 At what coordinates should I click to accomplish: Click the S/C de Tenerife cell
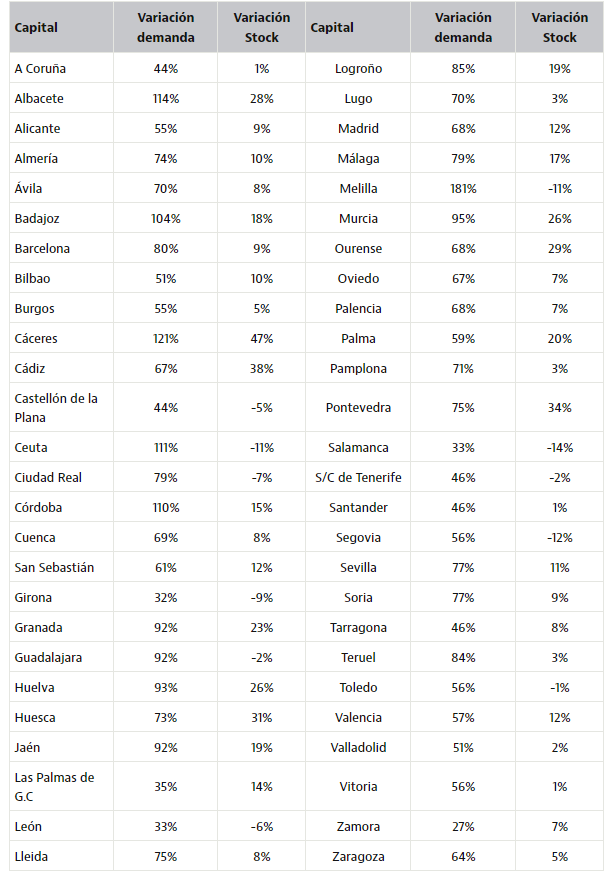(x=358, y=478)
